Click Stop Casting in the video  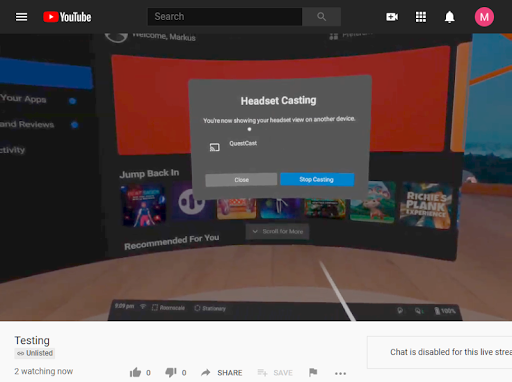click(x=317, y=179)
